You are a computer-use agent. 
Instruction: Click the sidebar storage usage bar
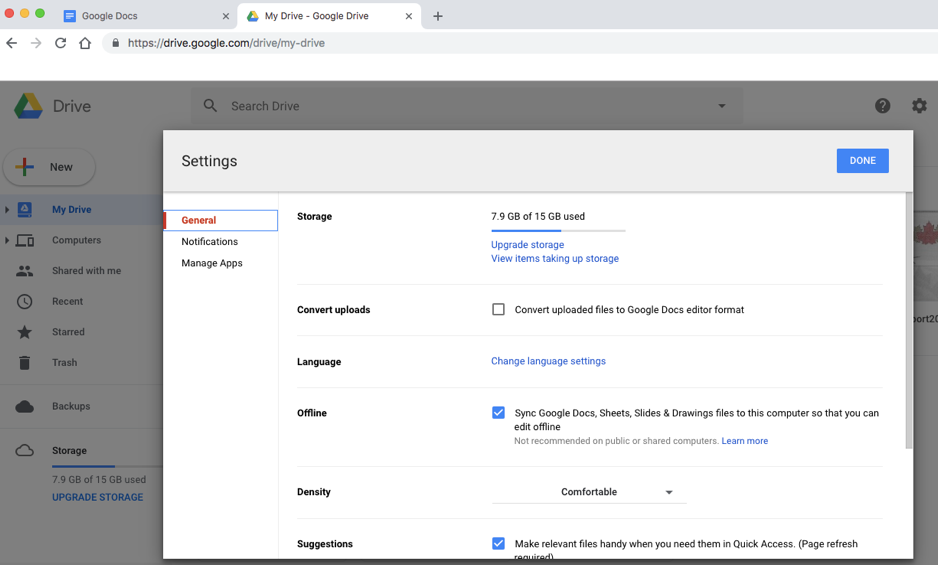click(106, 466)
